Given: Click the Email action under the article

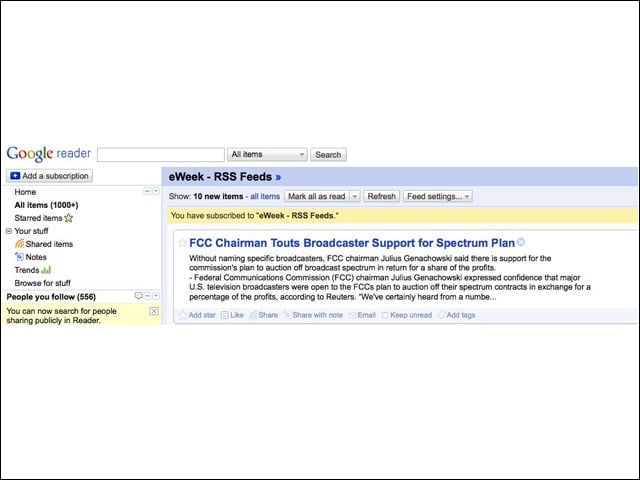Looking at the screenshot, I should click(x=362, y=315).
